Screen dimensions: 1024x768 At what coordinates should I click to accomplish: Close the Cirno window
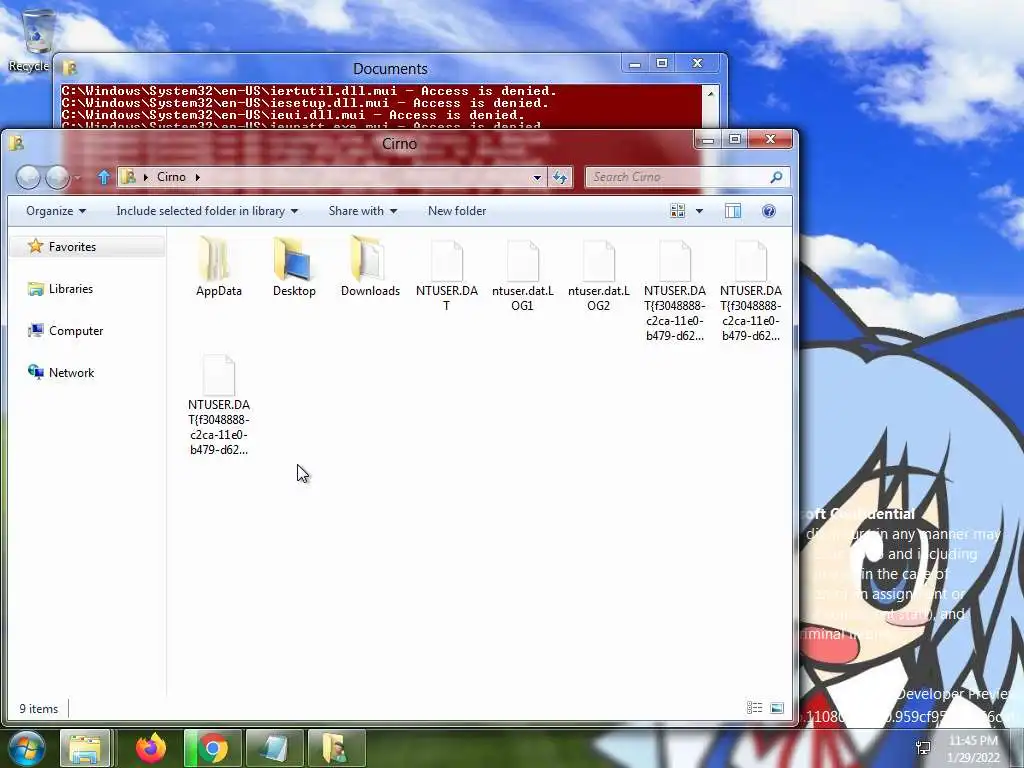click(x=770, y=139)
